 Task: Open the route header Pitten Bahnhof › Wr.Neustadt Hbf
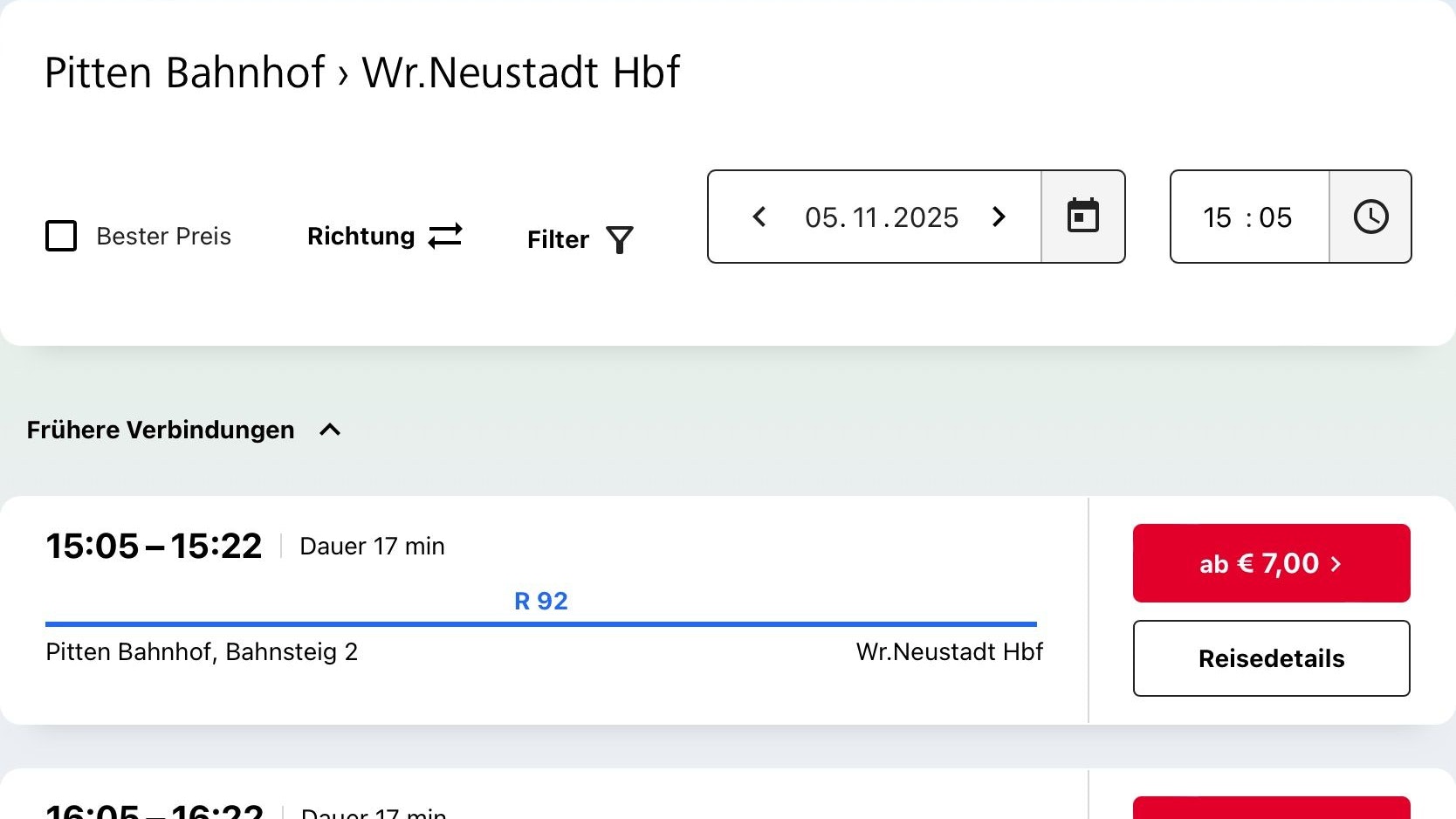click(363, 72)
